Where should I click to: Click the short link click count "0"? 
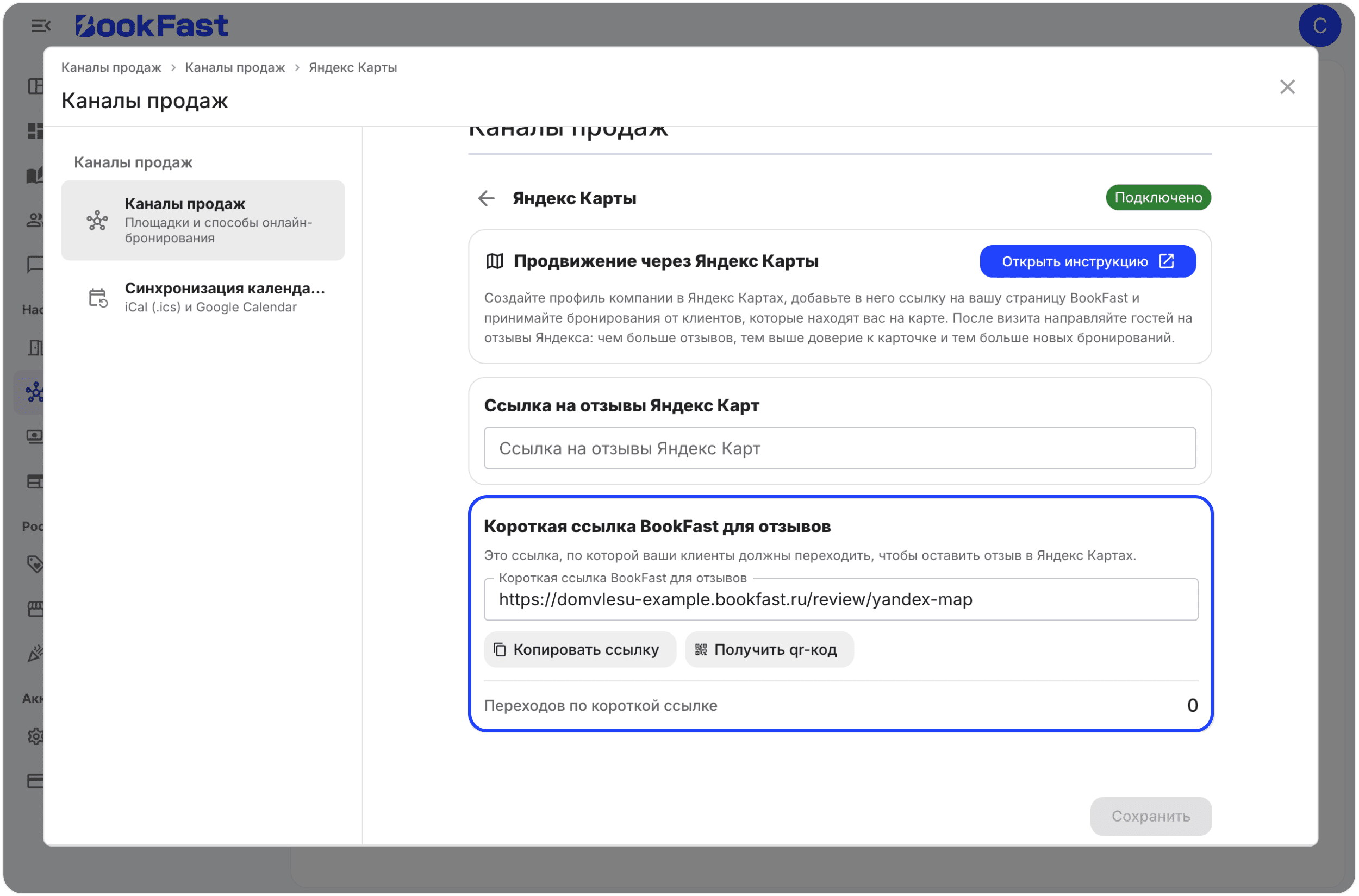coord(1192,706)
